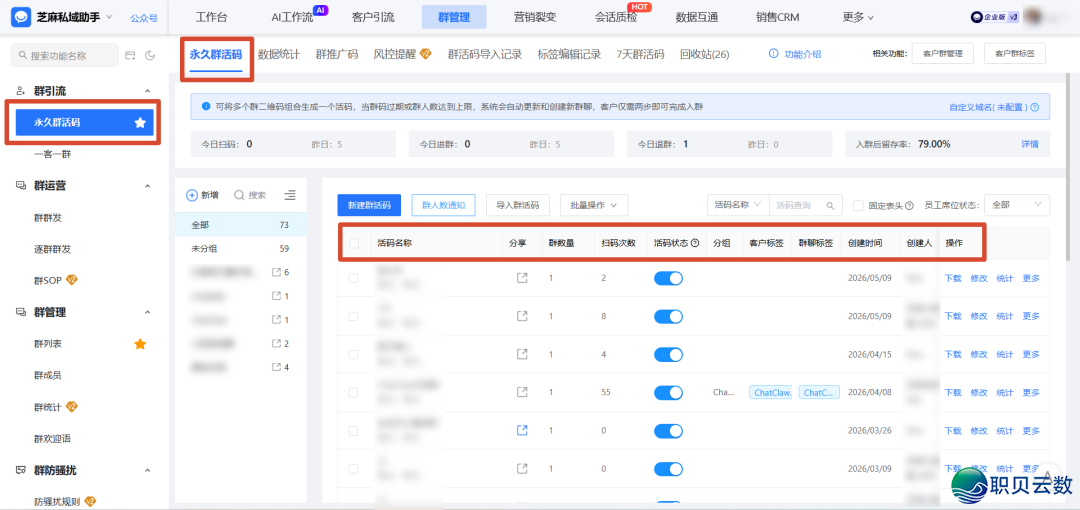Select the 未分组 59 group

(x=240, y=249)
